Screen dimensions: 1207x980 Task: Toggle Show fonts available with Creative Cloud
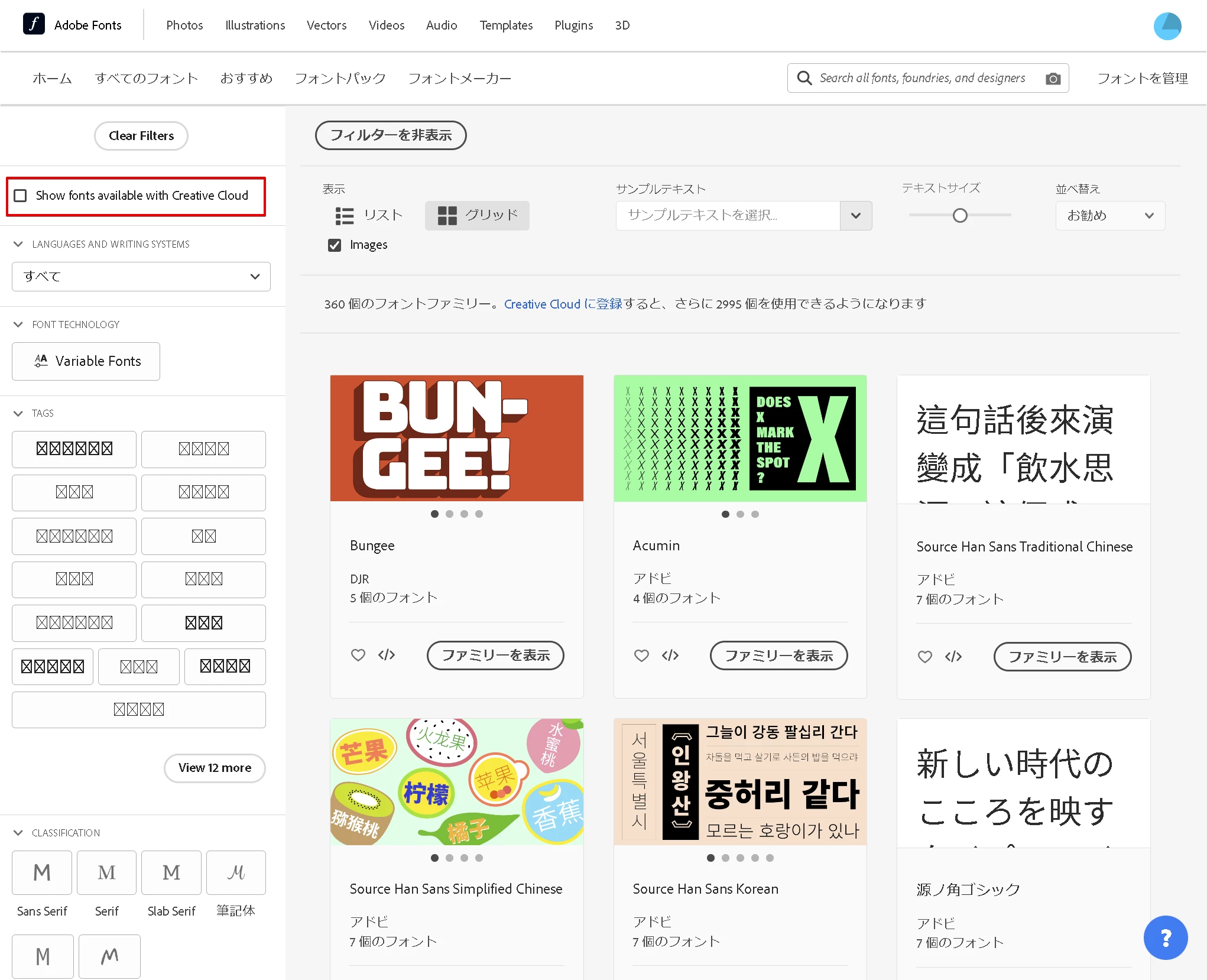[20, 196]
